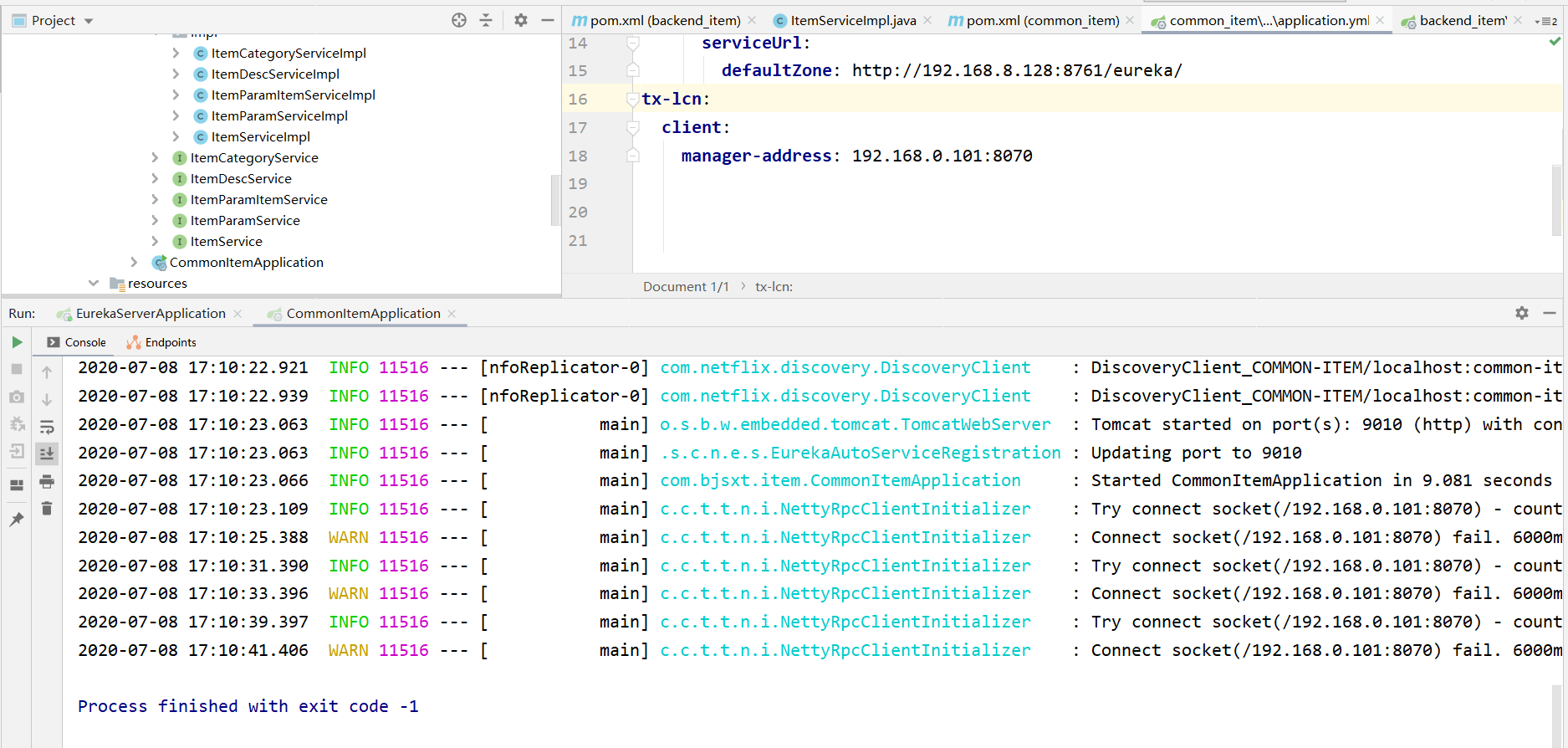This screenshot has height=748, width=1568.
Task: Toggle the fold marker beside defaultZone
Action: [x=633, y=70]
